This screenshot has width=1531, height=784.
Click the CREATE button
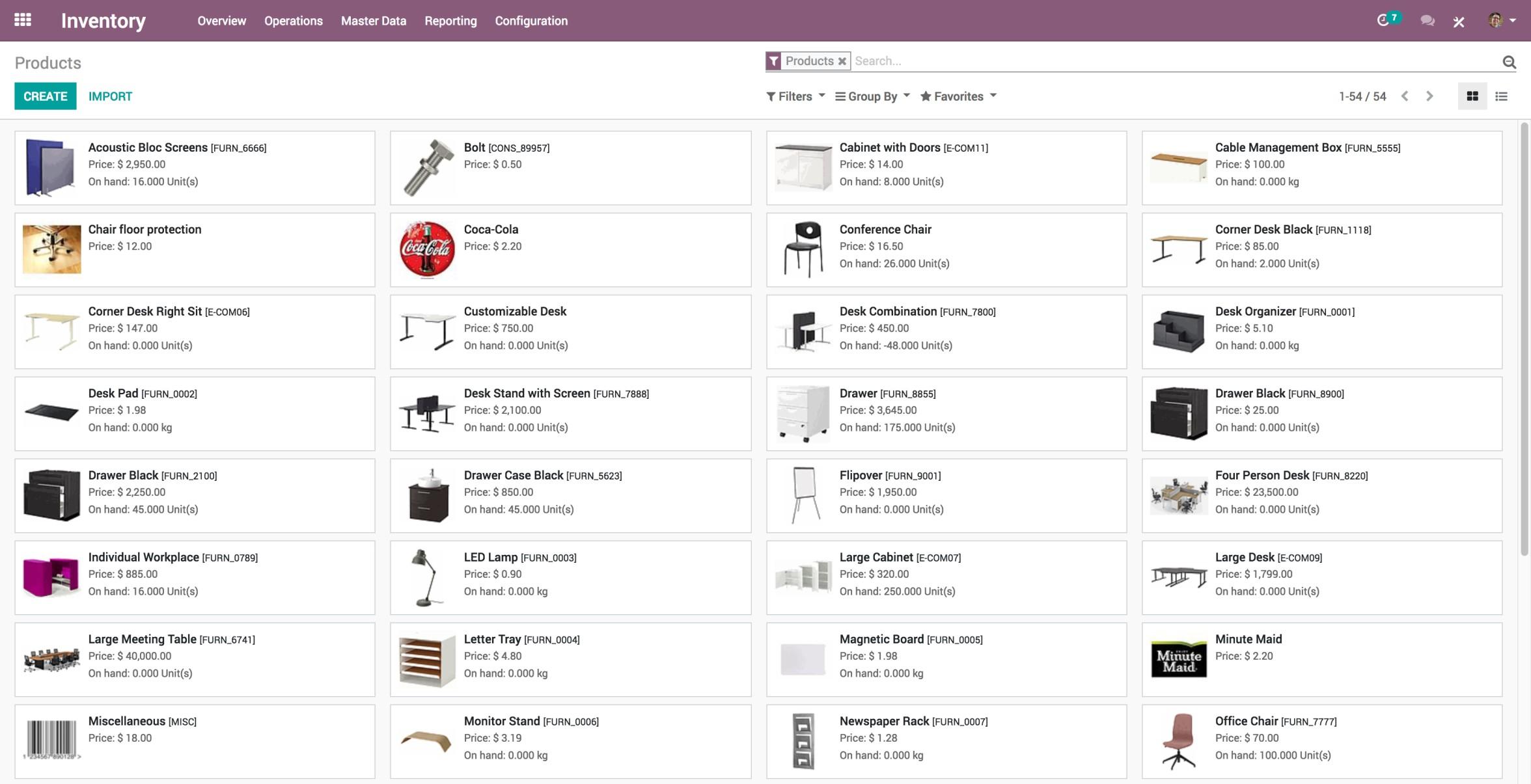(x=45, y=96)
